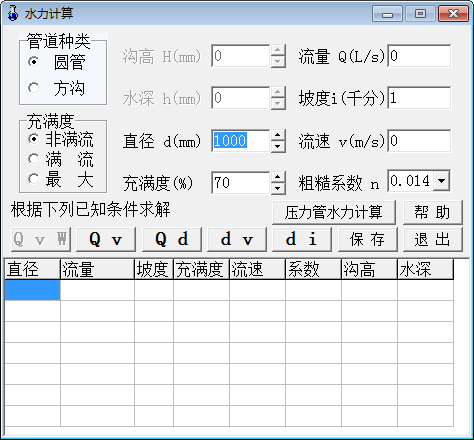
Task: Click the 充满度 column header in table
Action: click(x=201, y=269)
